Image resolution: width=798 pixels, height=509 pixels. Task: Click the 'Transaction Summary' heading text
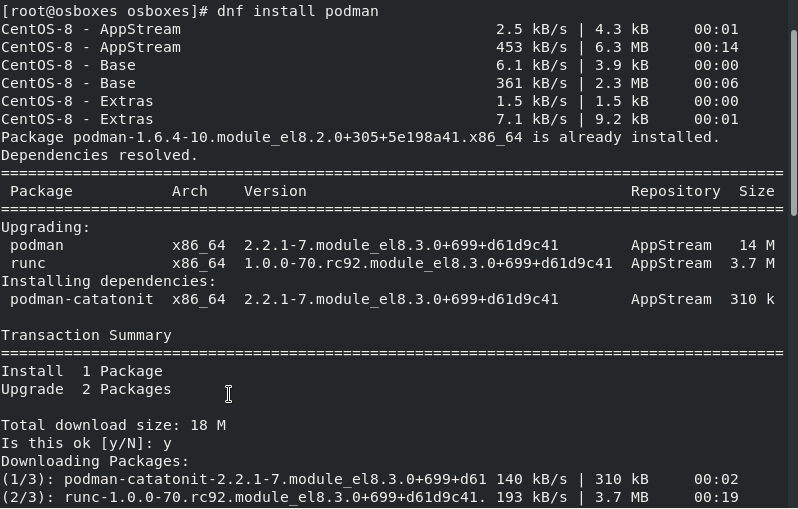coord(87,335)
